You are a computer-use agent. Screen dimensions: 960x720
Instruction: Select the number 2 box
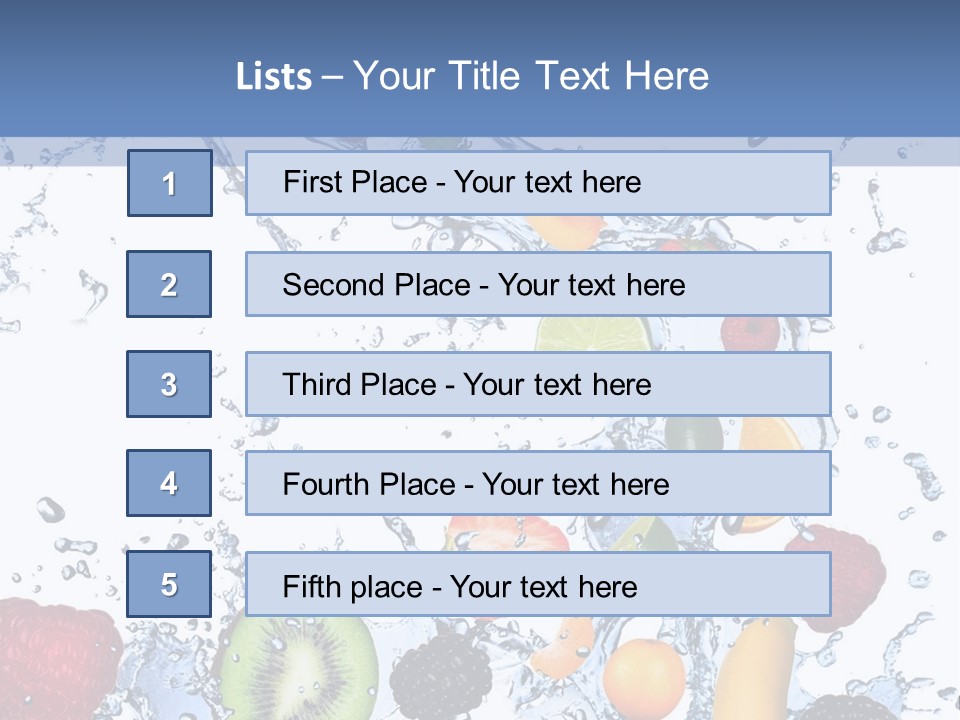click(169, 284)
